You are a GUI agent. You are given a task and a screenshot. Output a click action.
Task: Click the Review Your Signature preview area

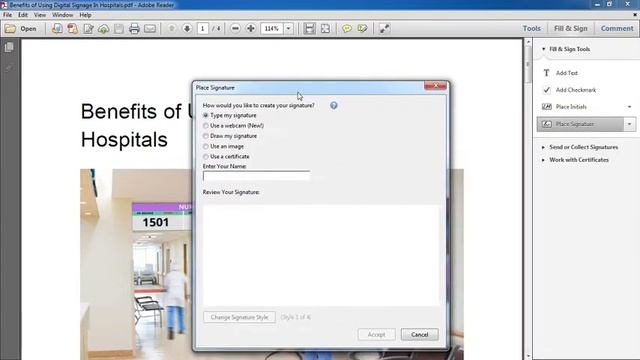[x=321, y=255]
